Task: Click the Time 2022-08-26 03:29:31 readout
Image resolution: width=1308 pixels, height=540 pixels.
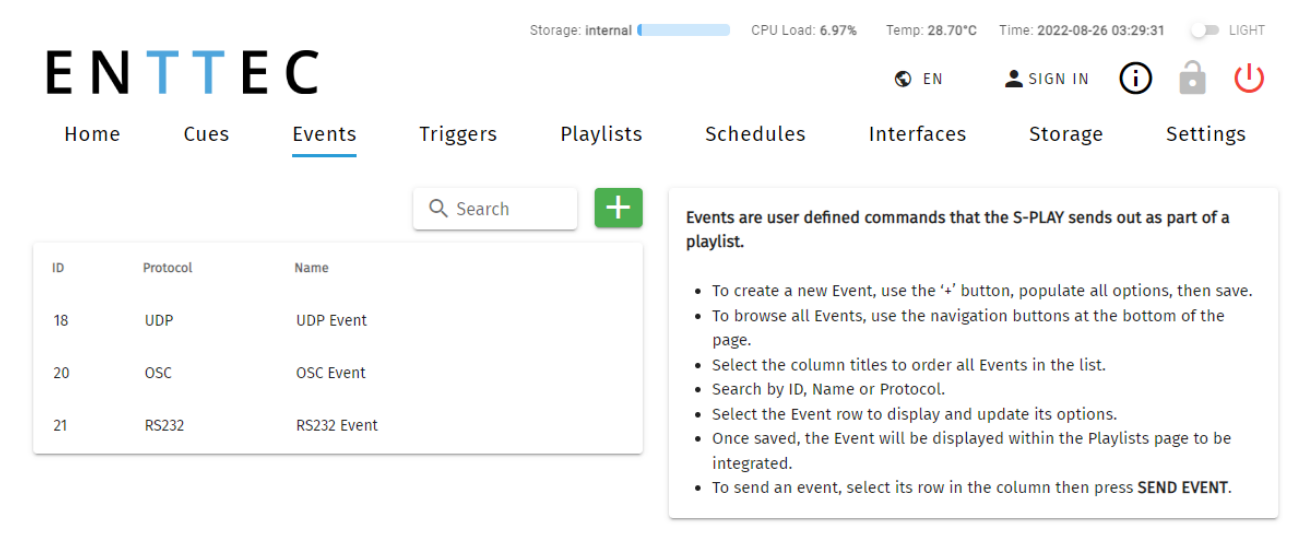Action: coord(1082,31)
